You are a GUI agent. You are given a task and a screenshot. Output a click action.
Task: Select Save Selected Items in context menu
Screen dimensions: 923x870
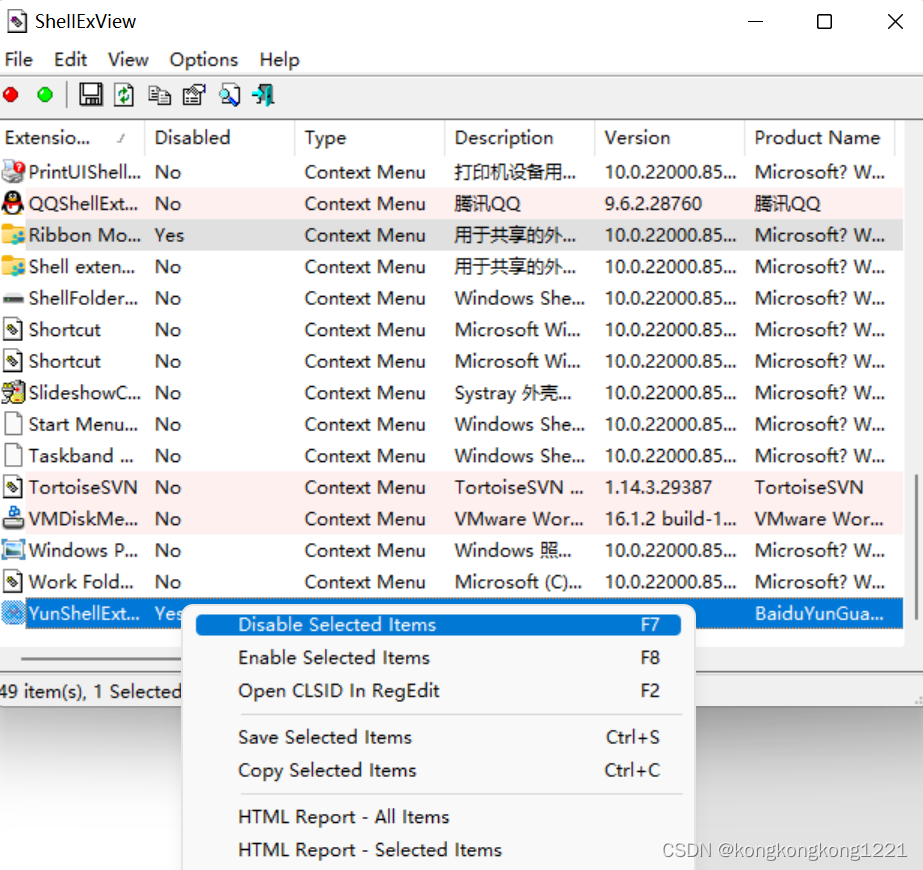click(438, 737)
